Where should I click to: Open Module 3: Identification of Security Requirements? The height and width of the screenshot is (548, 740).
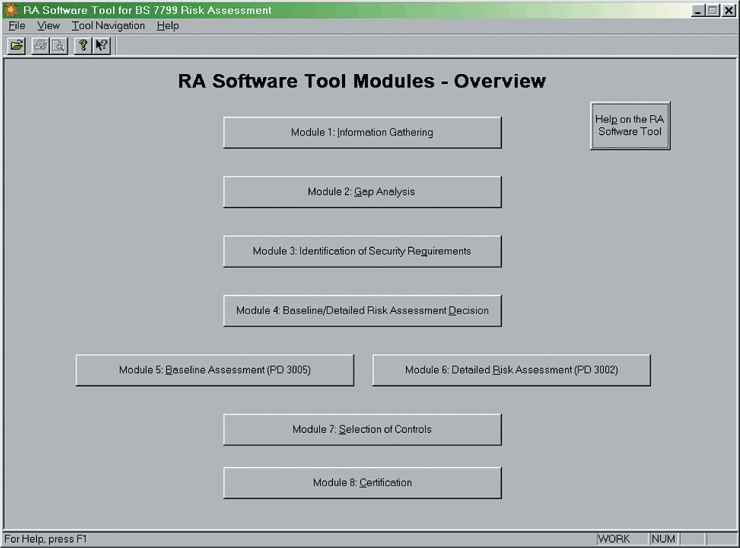pos(362,251)
